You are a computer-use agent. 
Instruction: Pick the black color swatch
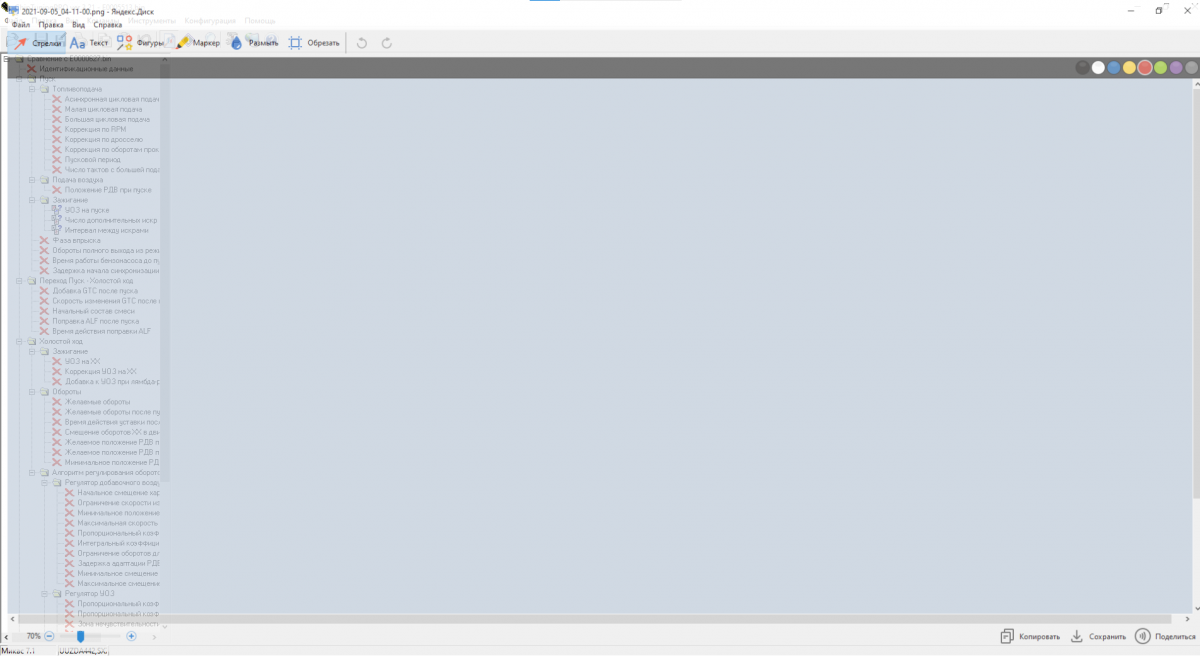click(x=1083, y=68)
